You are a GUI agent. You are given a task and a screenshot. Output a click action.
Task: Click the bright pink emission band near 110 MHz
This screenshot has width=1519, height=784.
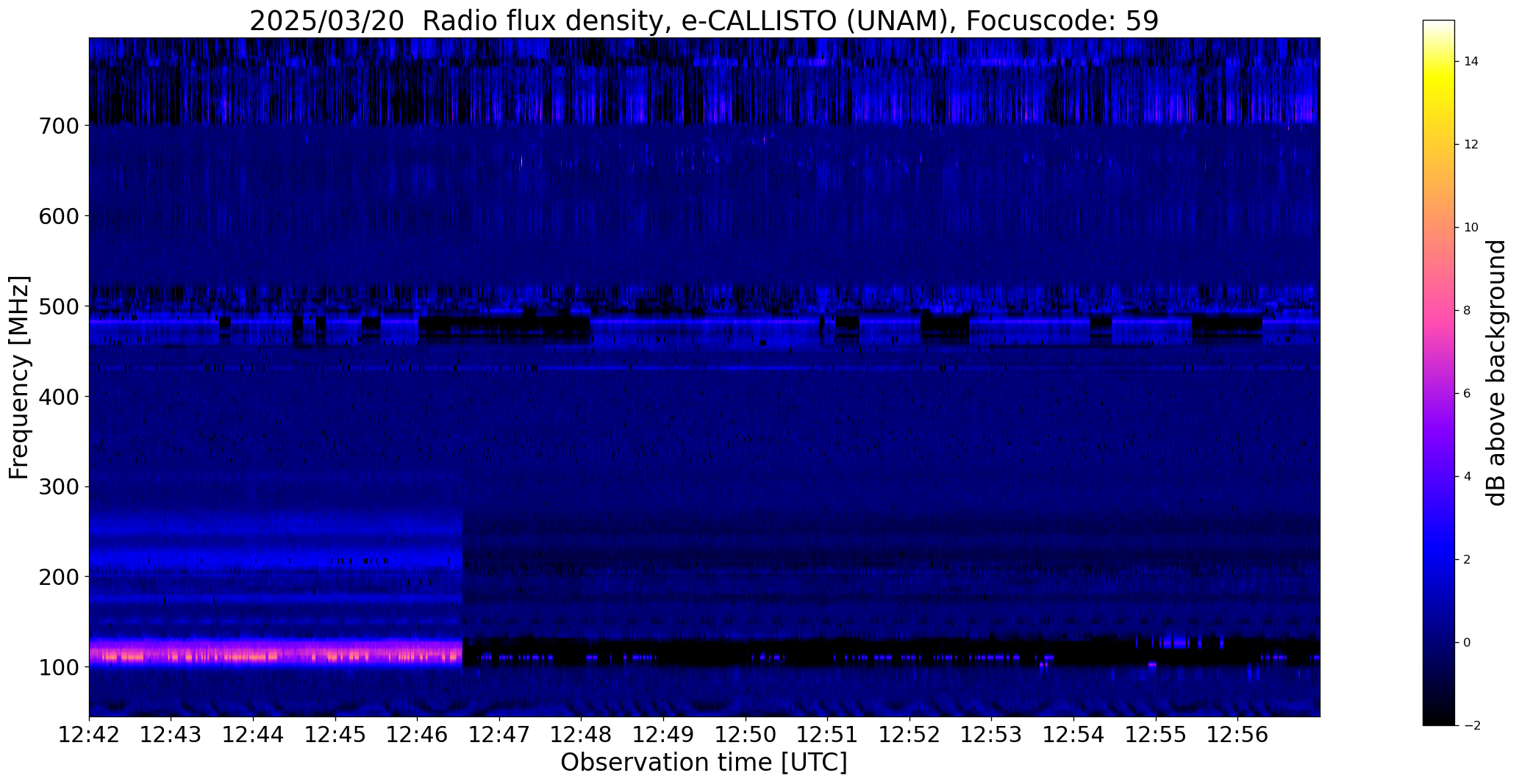[276, 653]
